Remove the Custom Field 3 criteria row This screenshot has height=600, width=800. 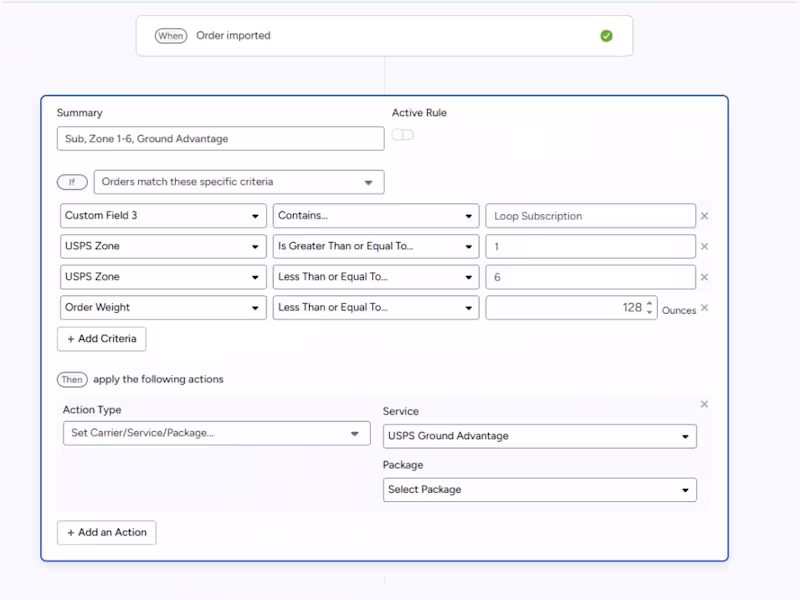tap(704, 216)
